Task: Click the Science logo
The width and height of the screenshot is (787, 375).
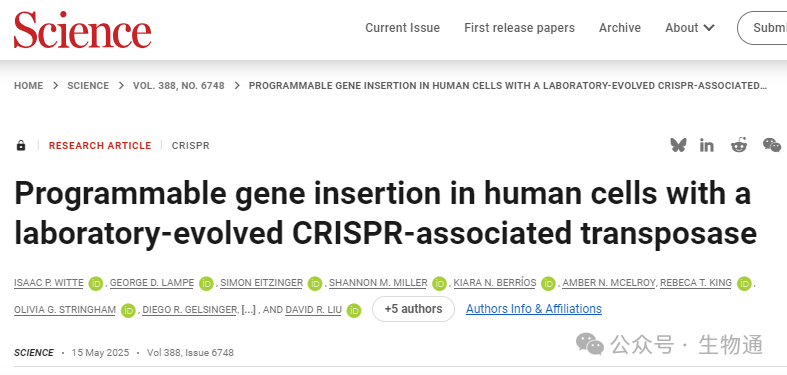Action: (83, 30)
